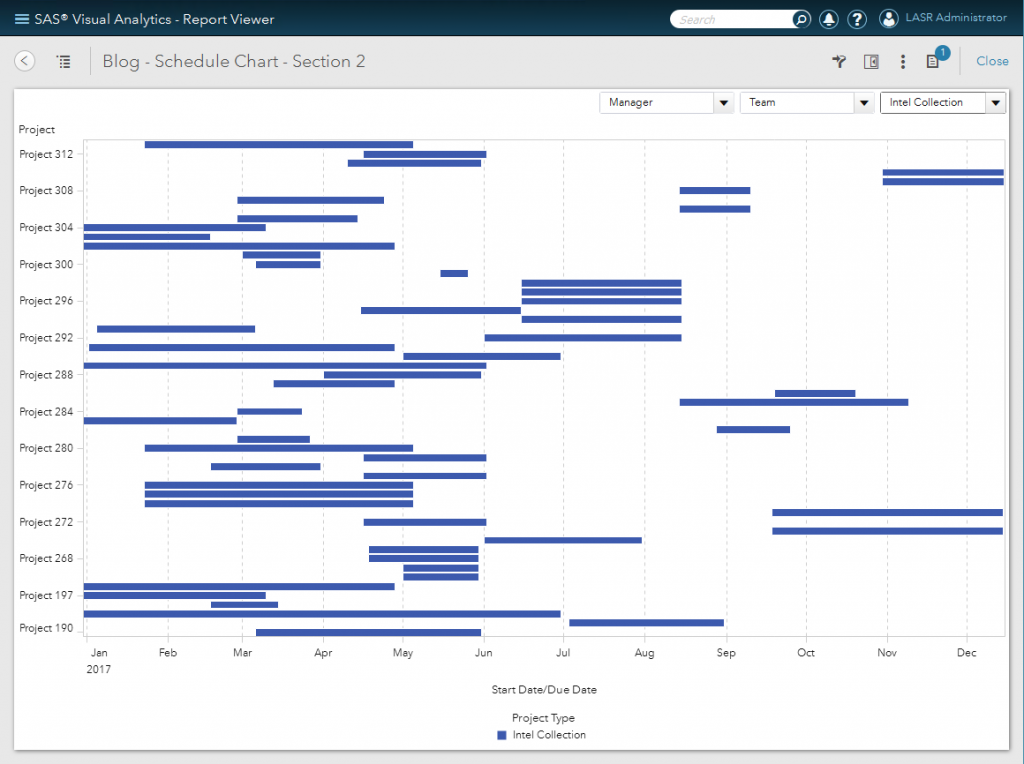Open the application hamburger menu

tap(19, 18)
